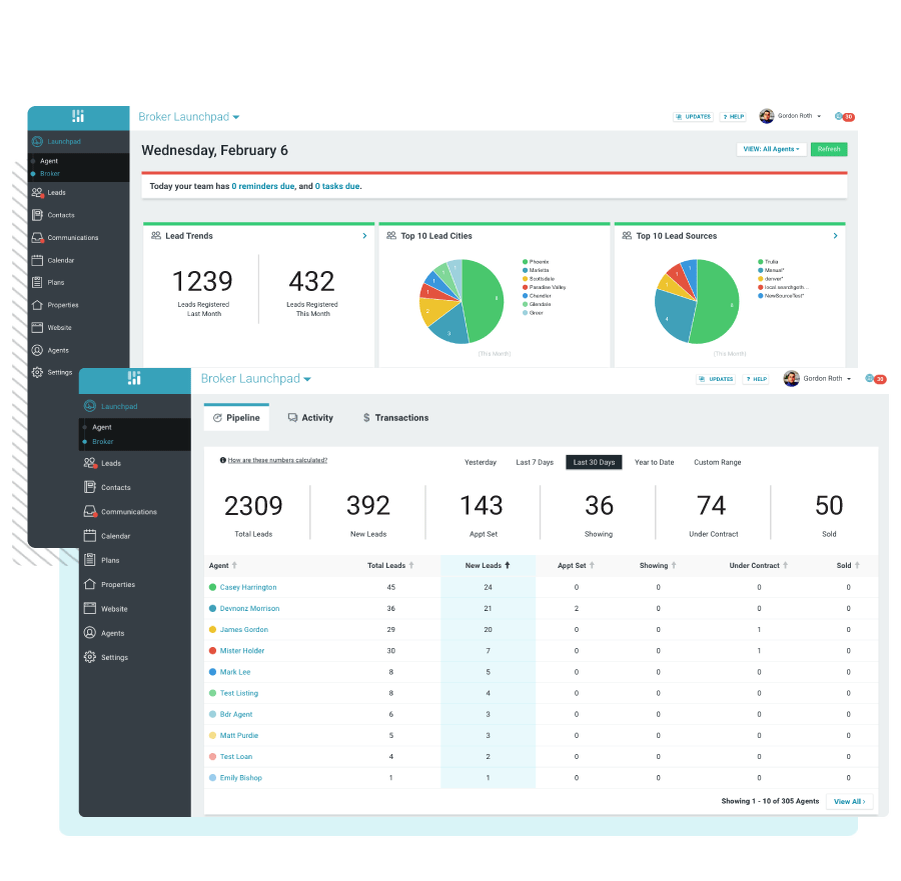901x881 pixels.
Task: Switch to Pipeline tab
Action: click(x=236, y=418)
